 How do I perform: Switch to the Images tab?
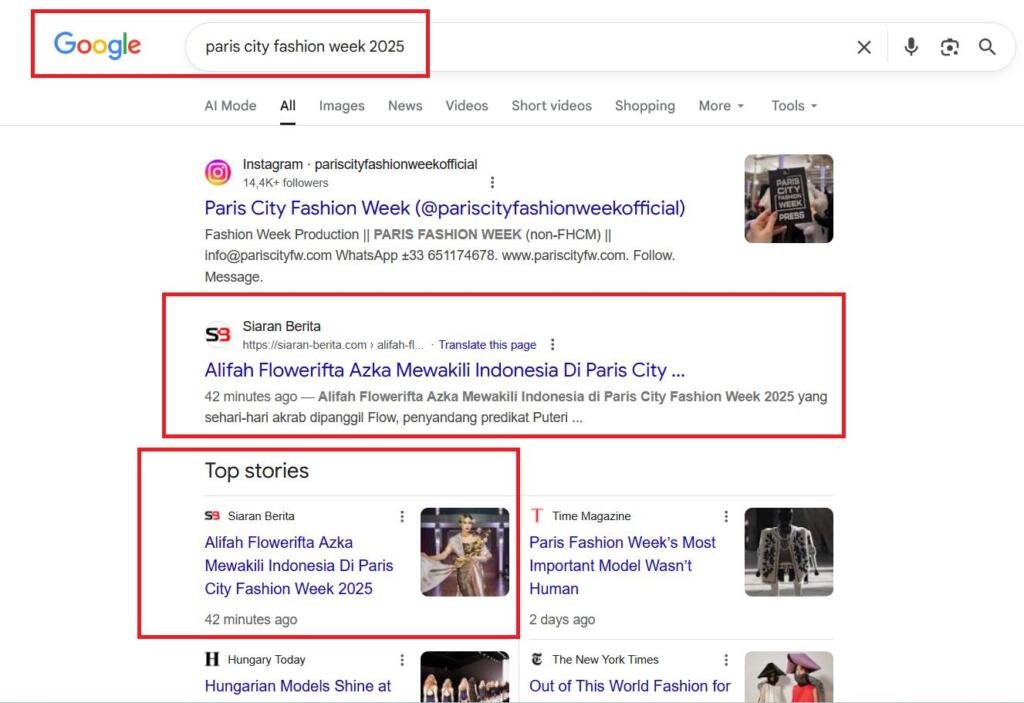[x=341, y=106]
